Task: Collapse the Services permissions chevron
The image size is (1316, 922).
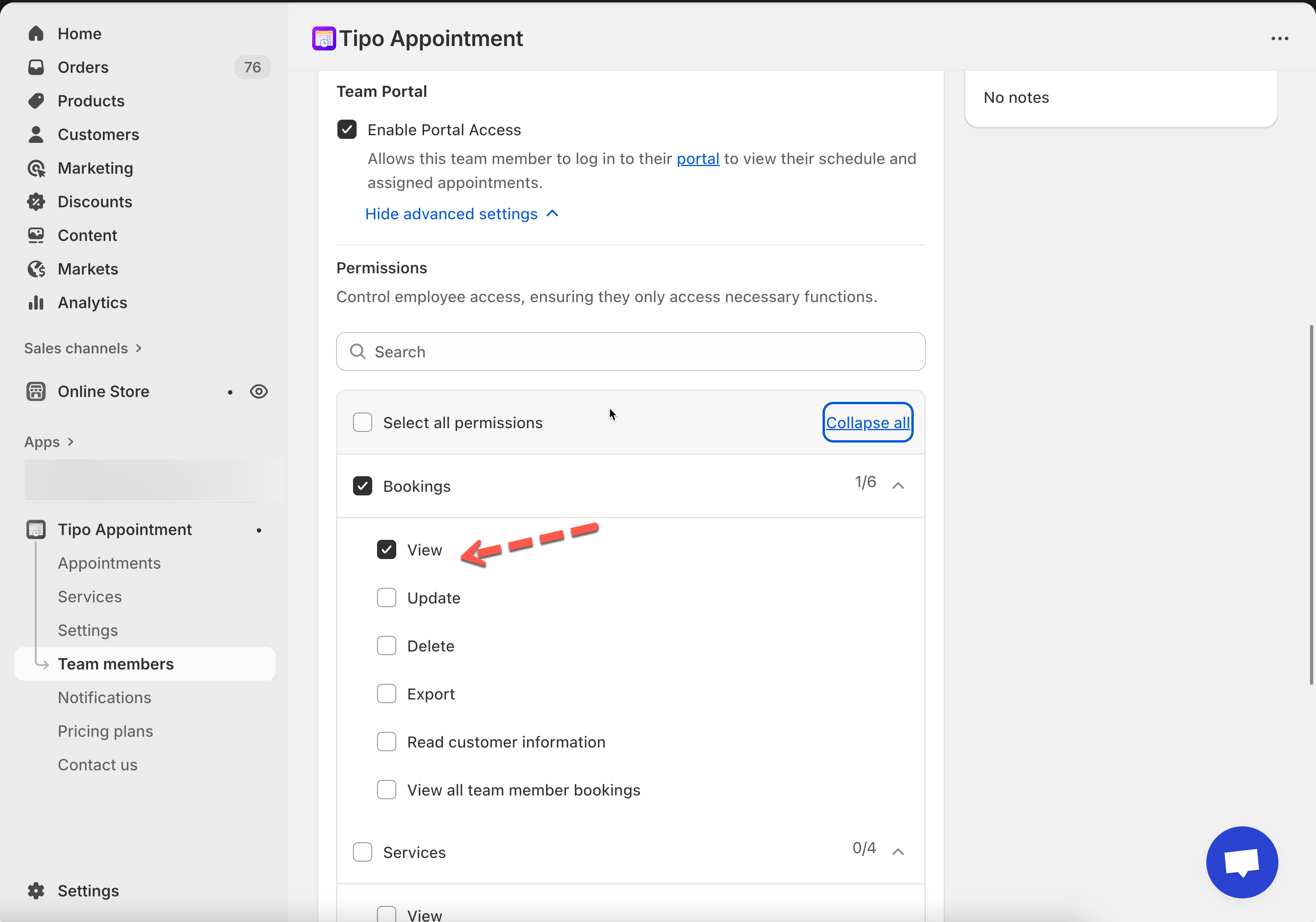Action: pos(898,852)
